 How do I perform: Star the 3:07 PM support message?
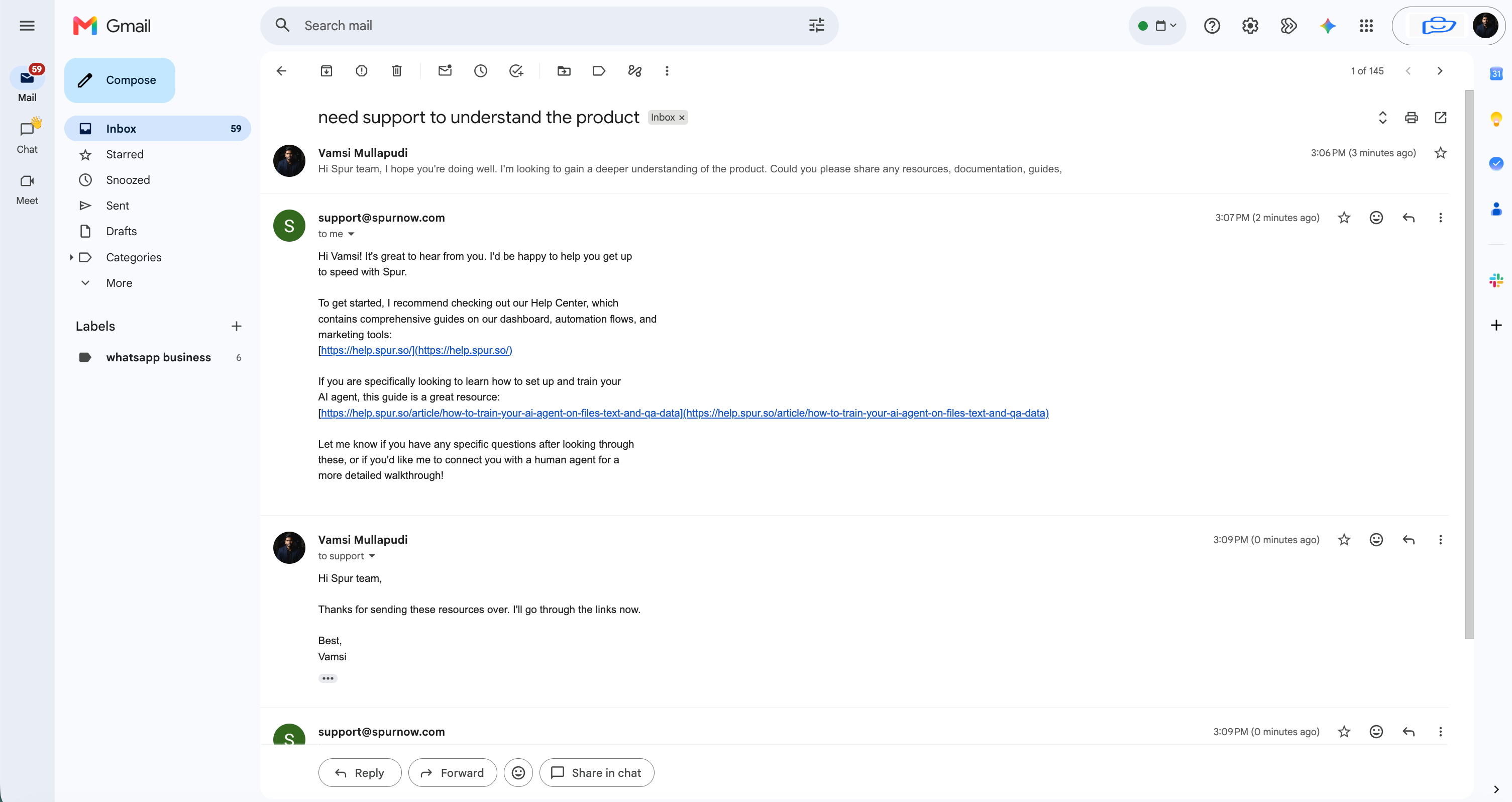[x=1344, y=218]
